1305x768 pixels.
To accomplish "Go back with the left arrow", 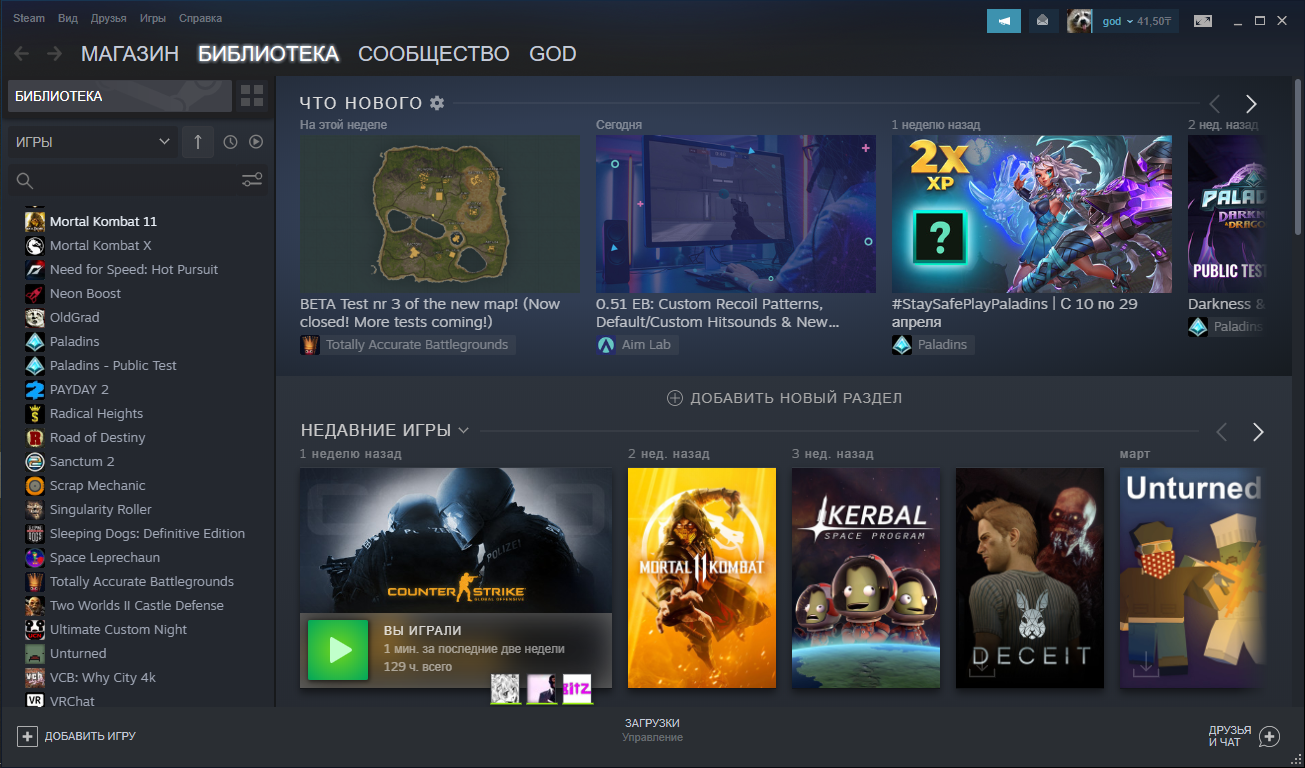I will point(21,53).
